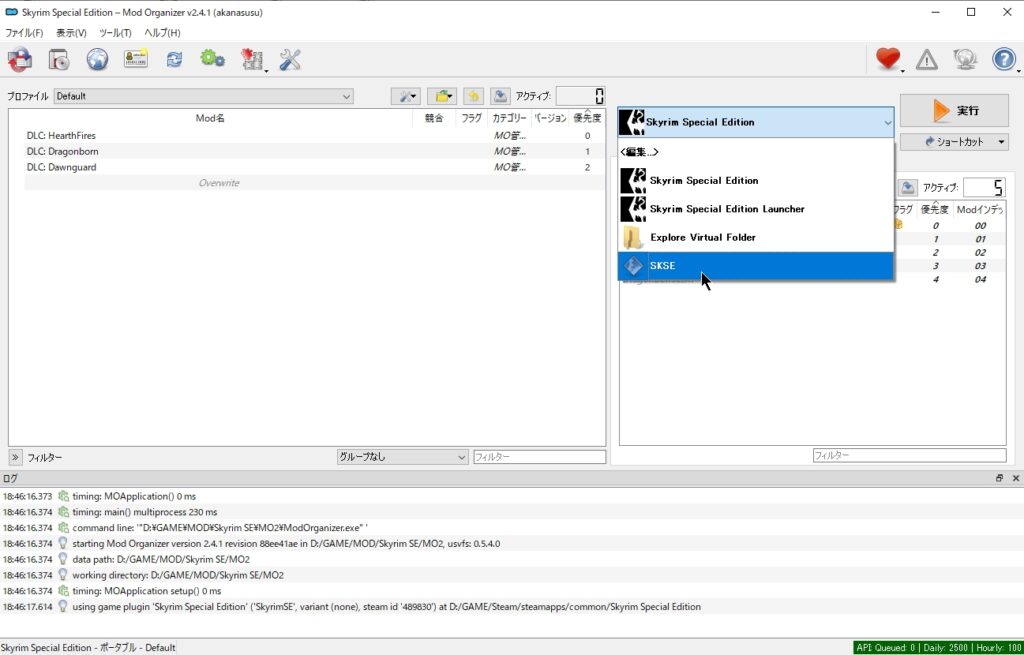Click the update globe icon near help
This screenshot has height=655, width=1024.
pos(965,60)
